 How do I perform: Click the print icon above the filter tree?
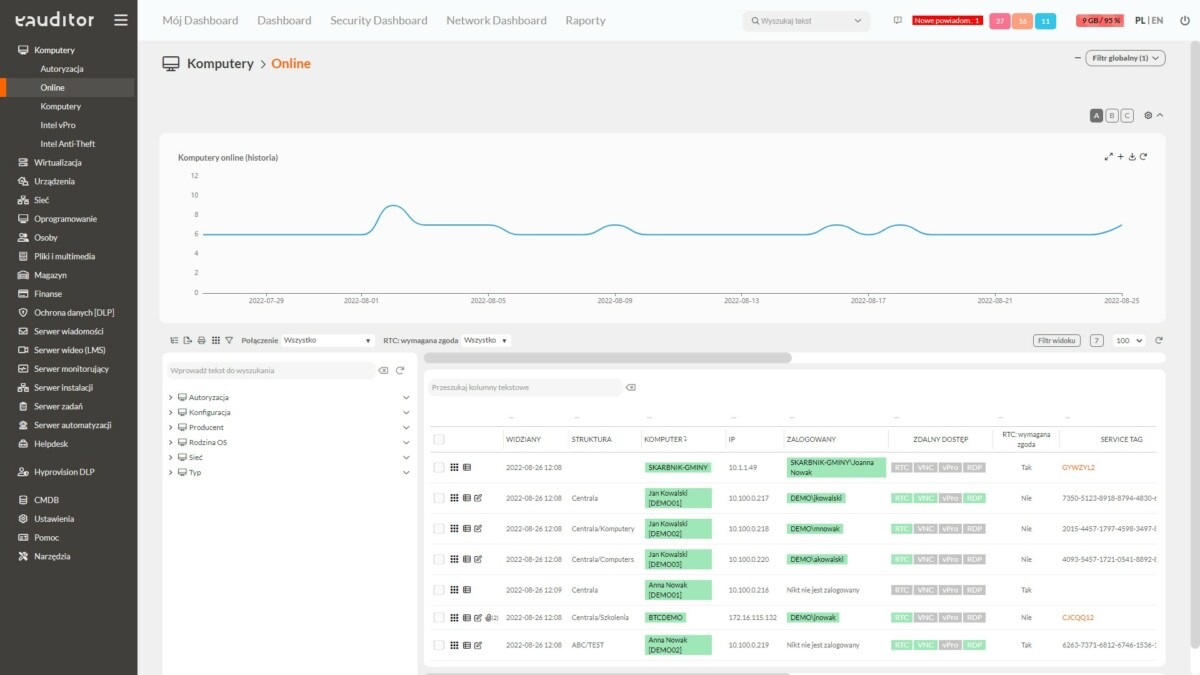(x=201, y=340)
